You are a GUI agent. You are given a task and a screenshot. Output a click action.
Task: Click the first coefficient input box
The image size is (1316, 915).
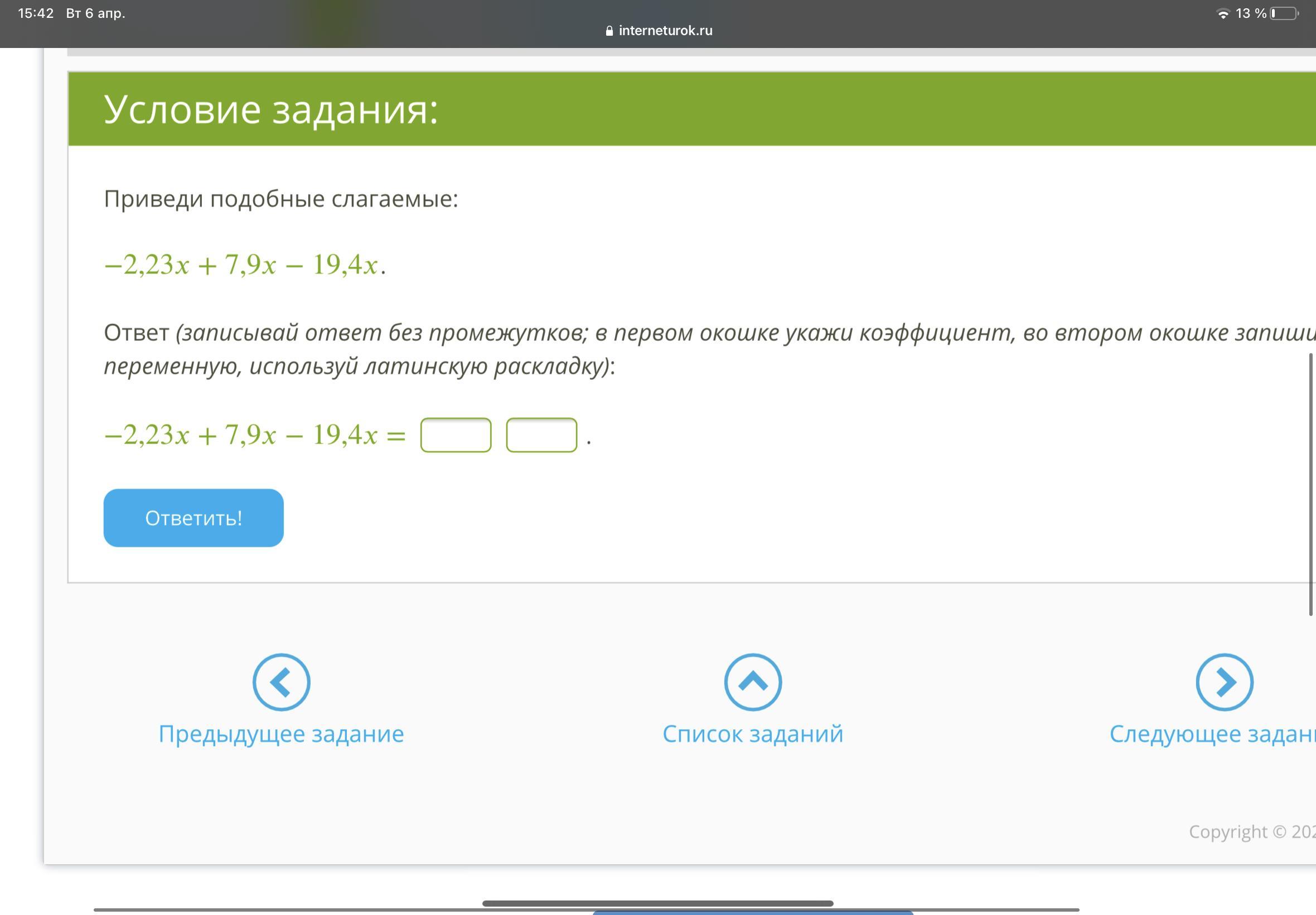click(456, 435)
